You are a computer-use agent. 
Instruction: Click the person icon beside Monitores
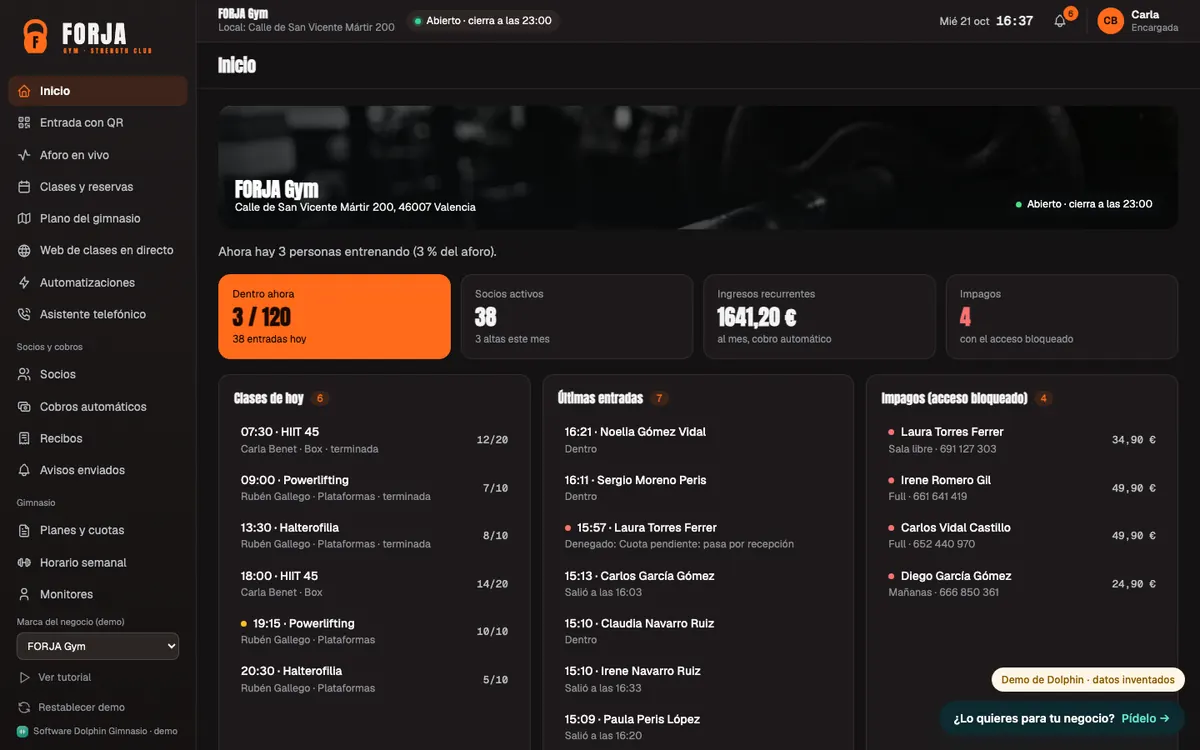click(24, 595)
